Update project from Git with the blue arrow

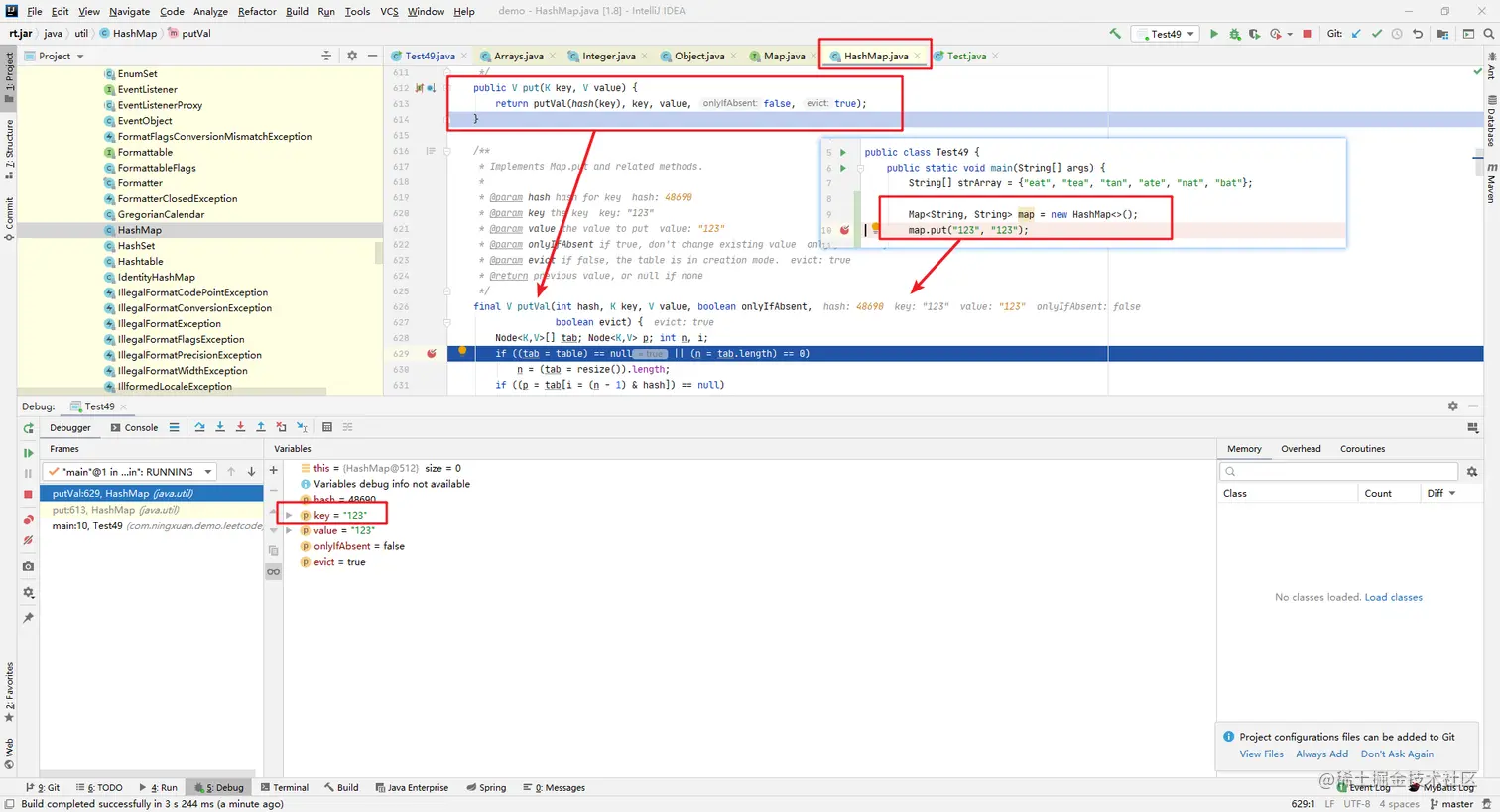[x=1356, y=34]
